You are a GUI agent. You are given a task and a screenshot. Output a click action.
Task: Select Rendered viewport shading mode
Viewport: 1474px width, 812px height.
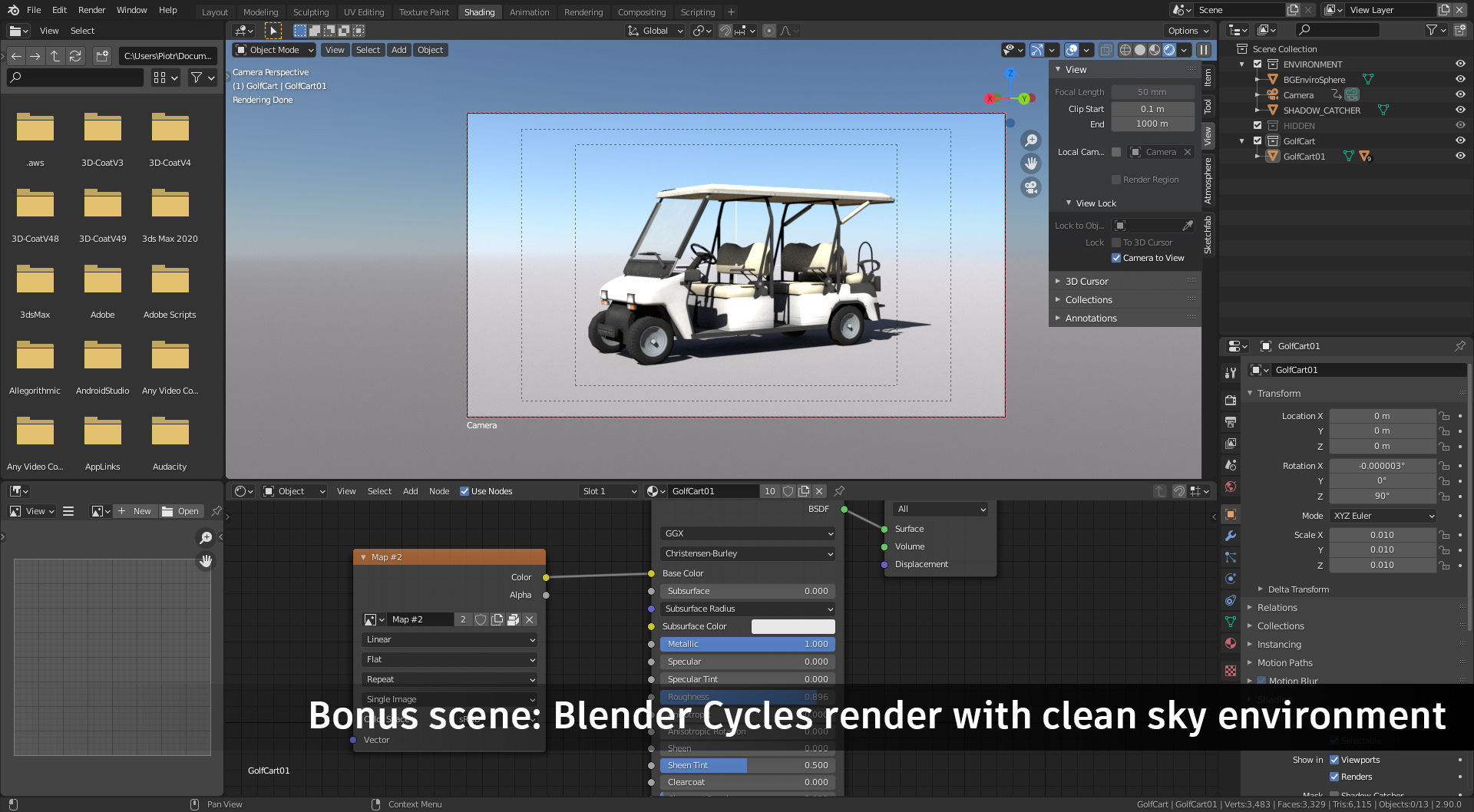point(1169,50)
